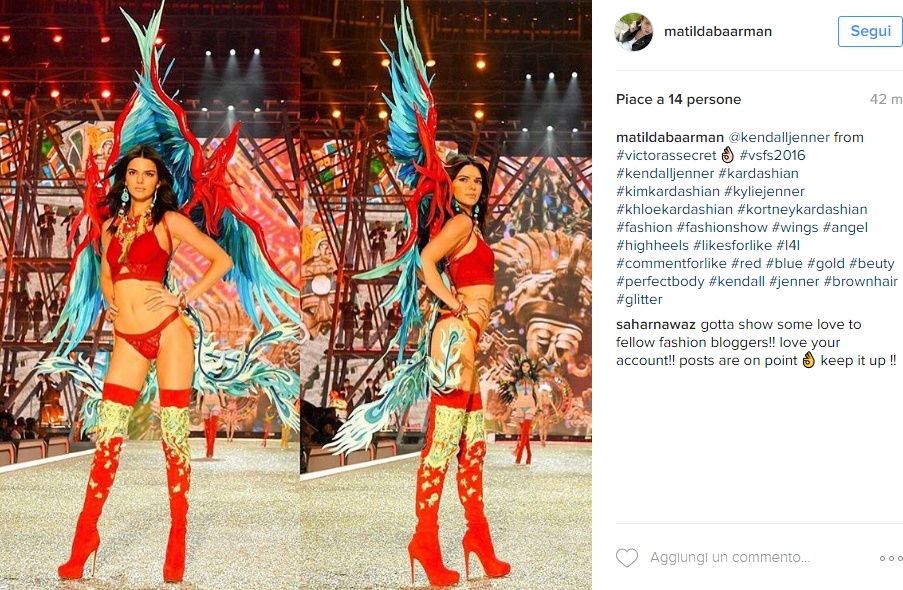Open matildabaarman username in post header
The height and width of the screenshot is (590, 903).
[718, 32]
